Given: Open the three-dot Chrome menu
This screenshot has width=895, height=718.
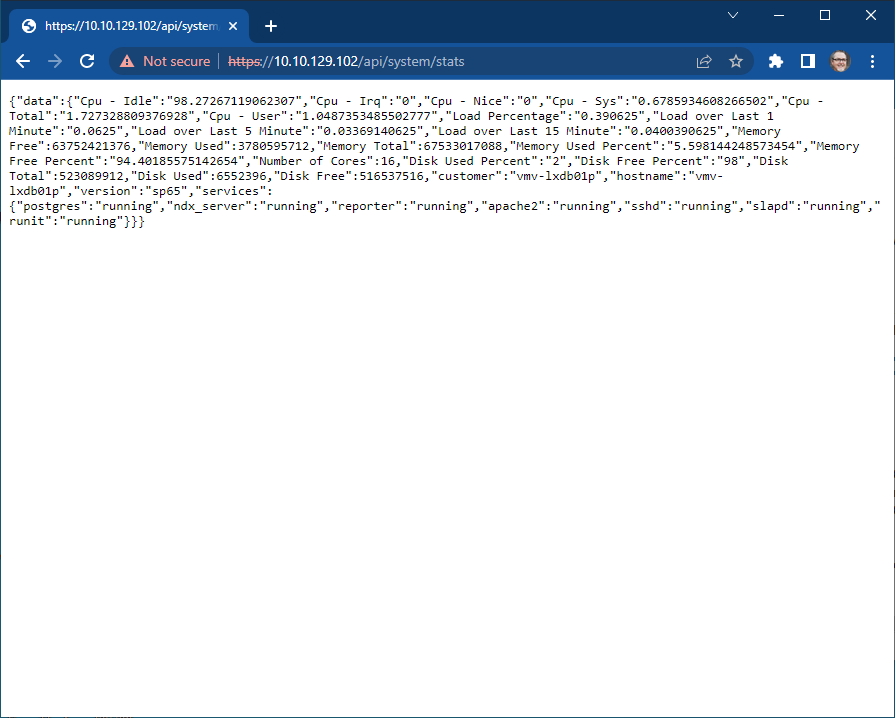Looking at the screenshot, I should [873, 61].
